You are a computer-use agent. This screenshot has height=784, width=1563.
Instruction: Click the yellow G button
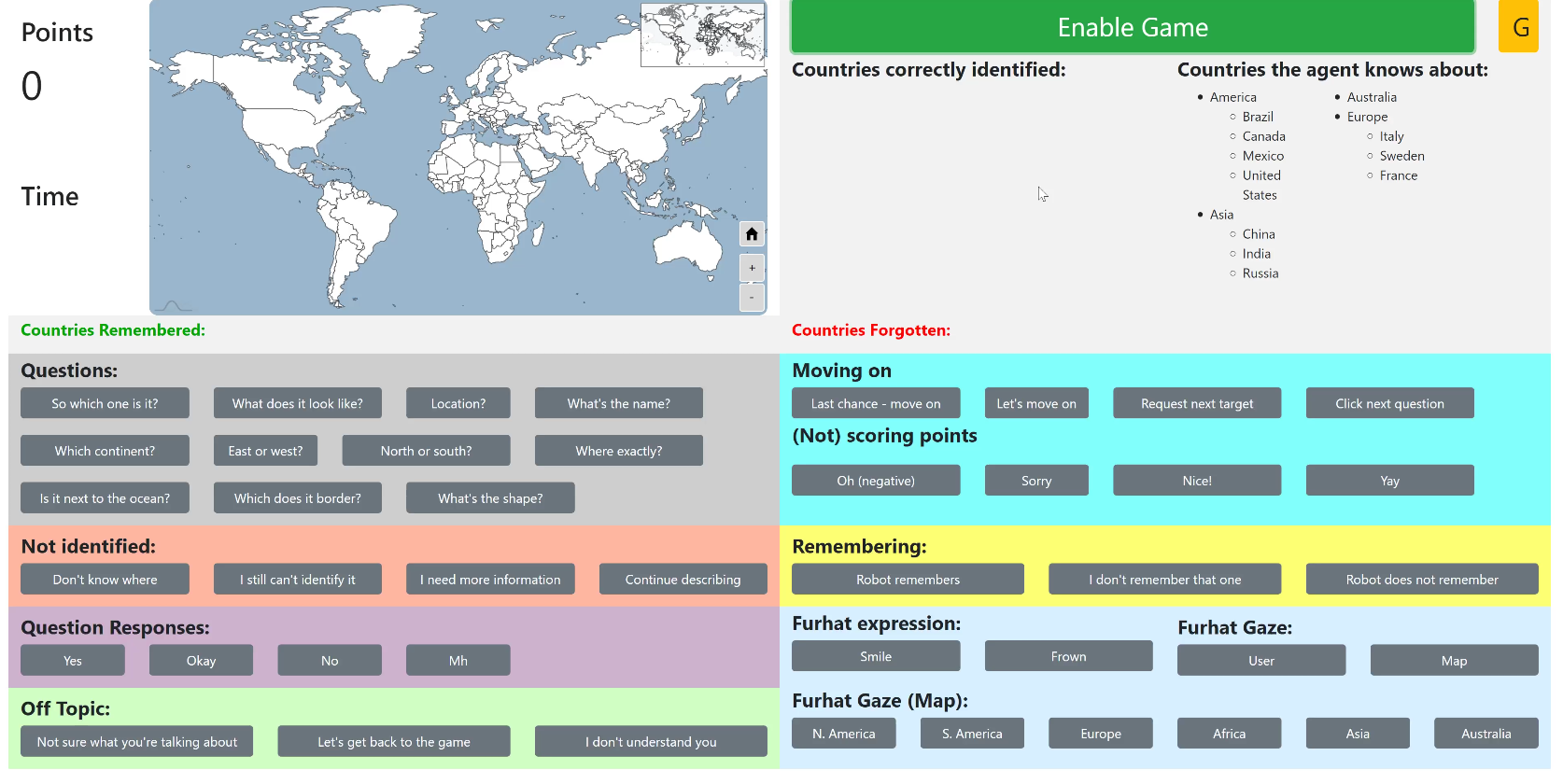(x=1518, y=27)
